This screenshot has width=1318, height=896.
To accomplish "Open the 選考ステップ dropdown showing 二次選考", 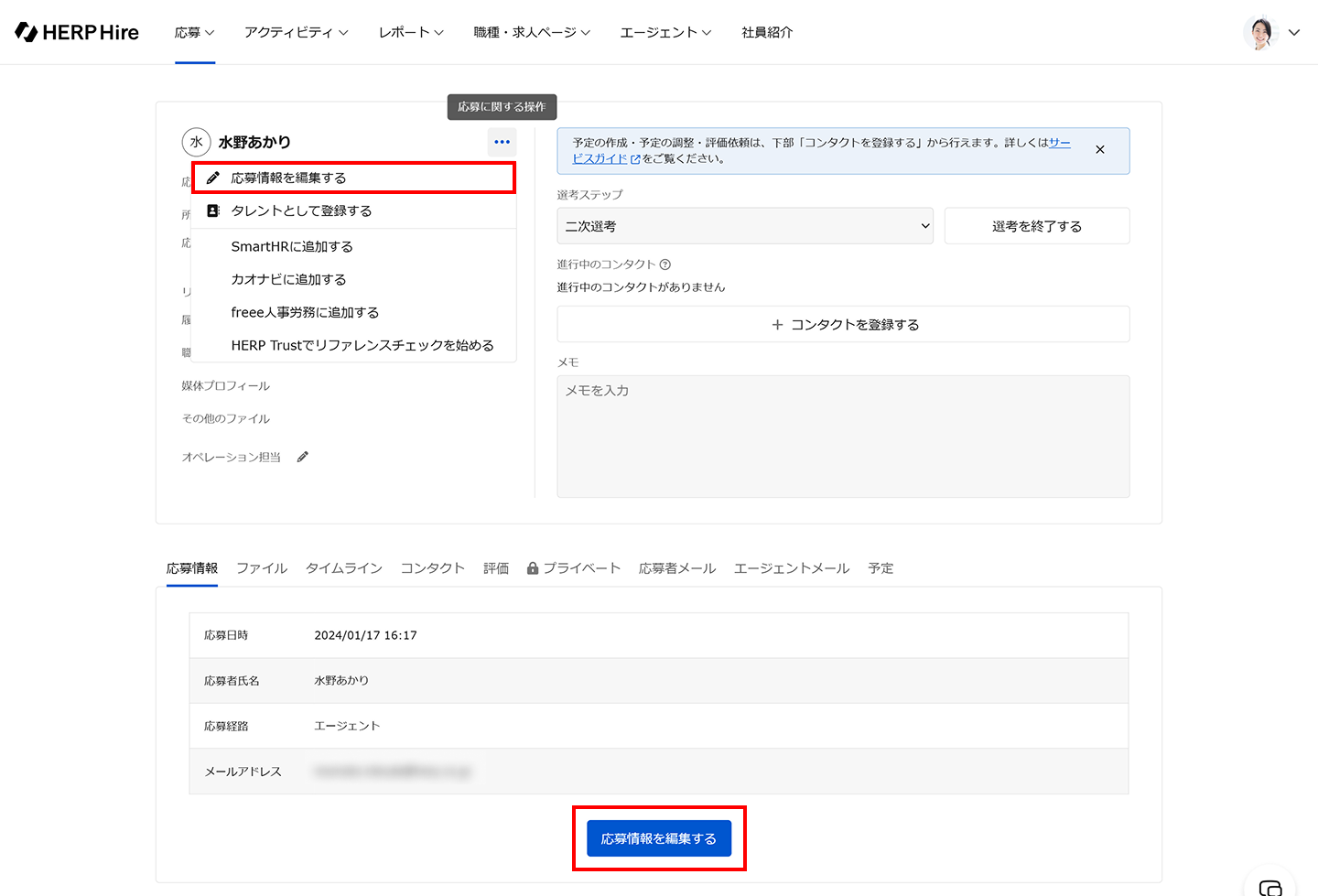I will (x=745, y=226).
